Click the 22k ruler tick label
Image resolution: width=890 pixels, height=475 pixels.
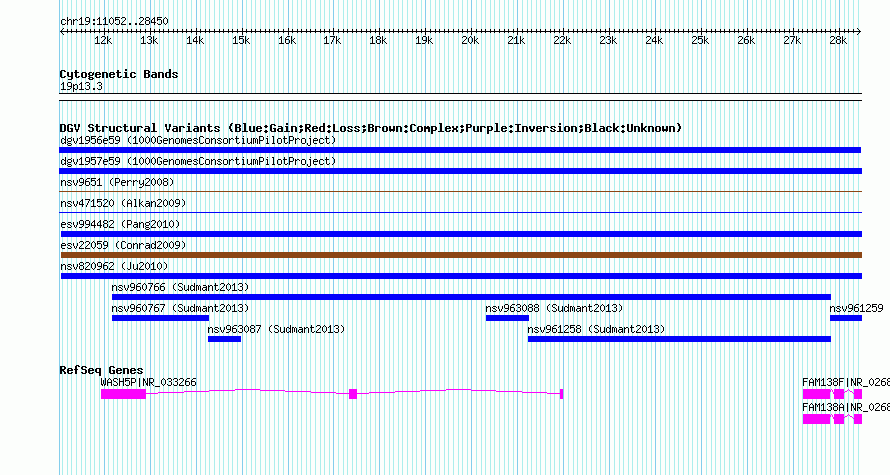[x=562, y=41]
